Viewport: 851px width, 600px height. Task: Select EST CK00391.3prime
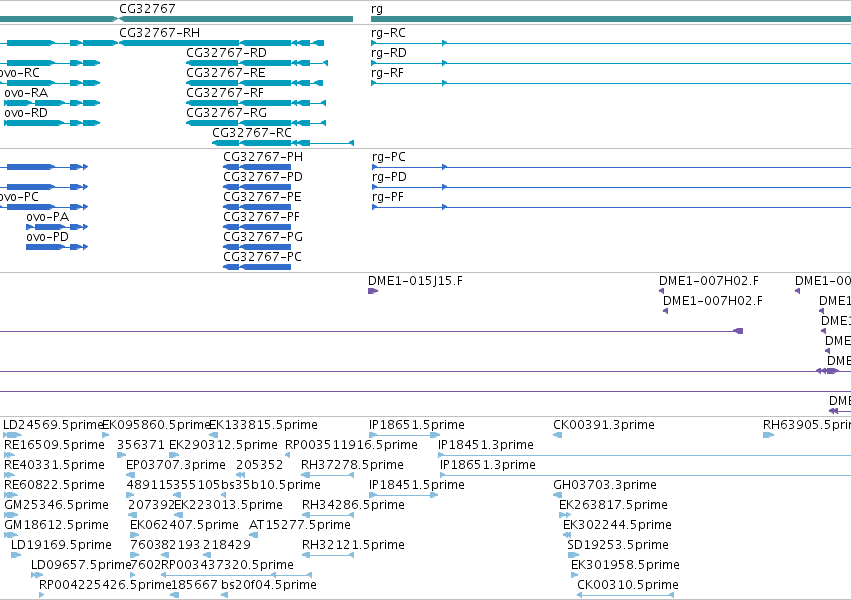[557, 435]
